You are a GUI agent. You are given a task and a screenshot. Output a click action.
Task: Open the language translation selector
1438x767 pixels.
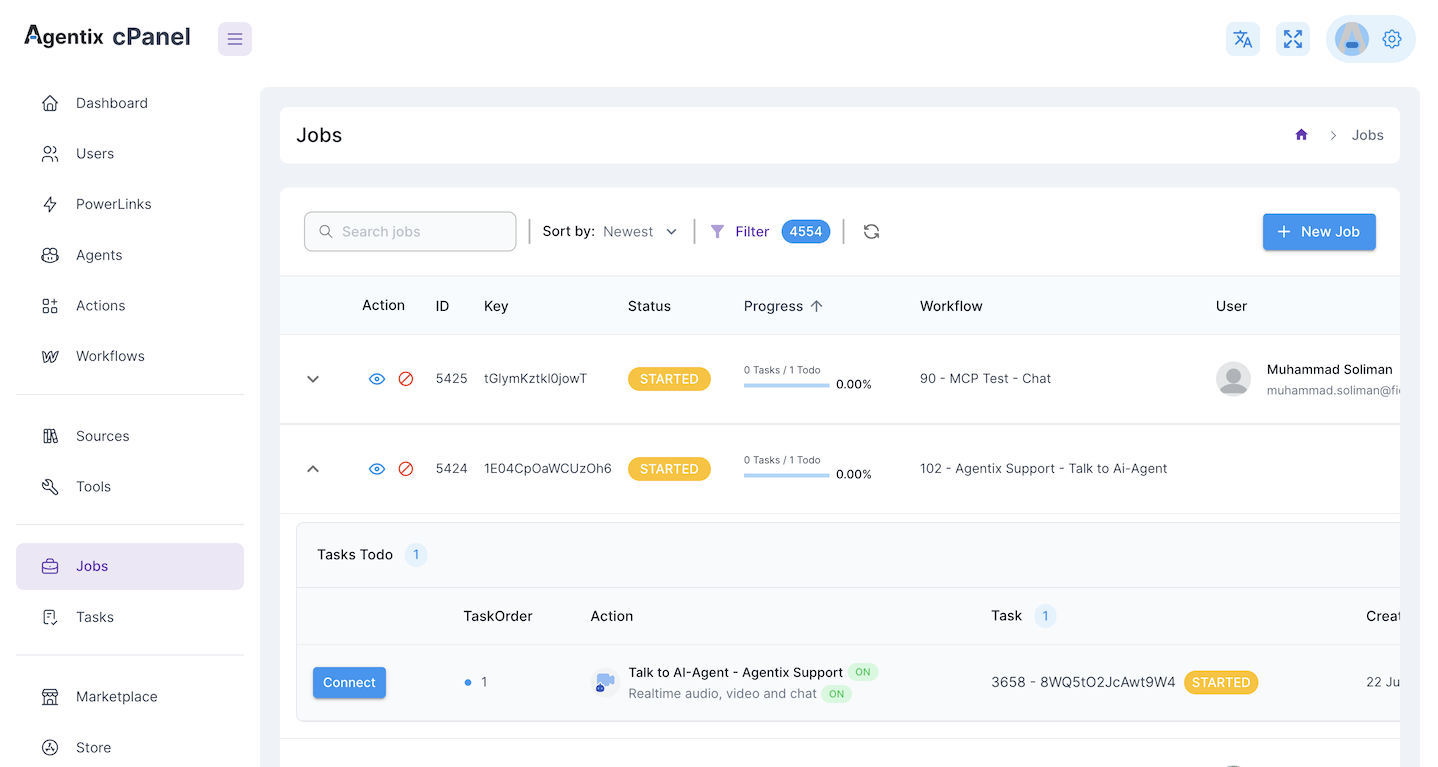tap(1242, 38)
